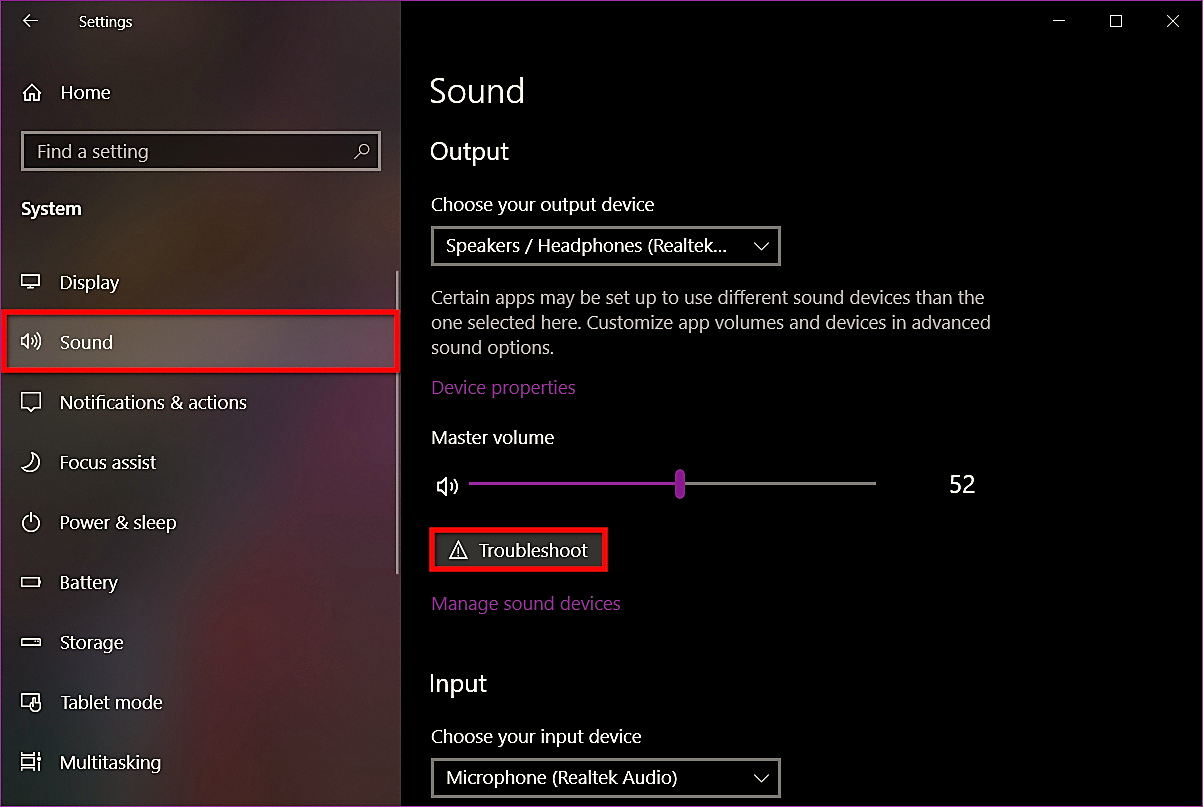The width and height of the screenshot is (1203, 807).
Task: Click the Troubleshoot button
Action: coord(518,551)
